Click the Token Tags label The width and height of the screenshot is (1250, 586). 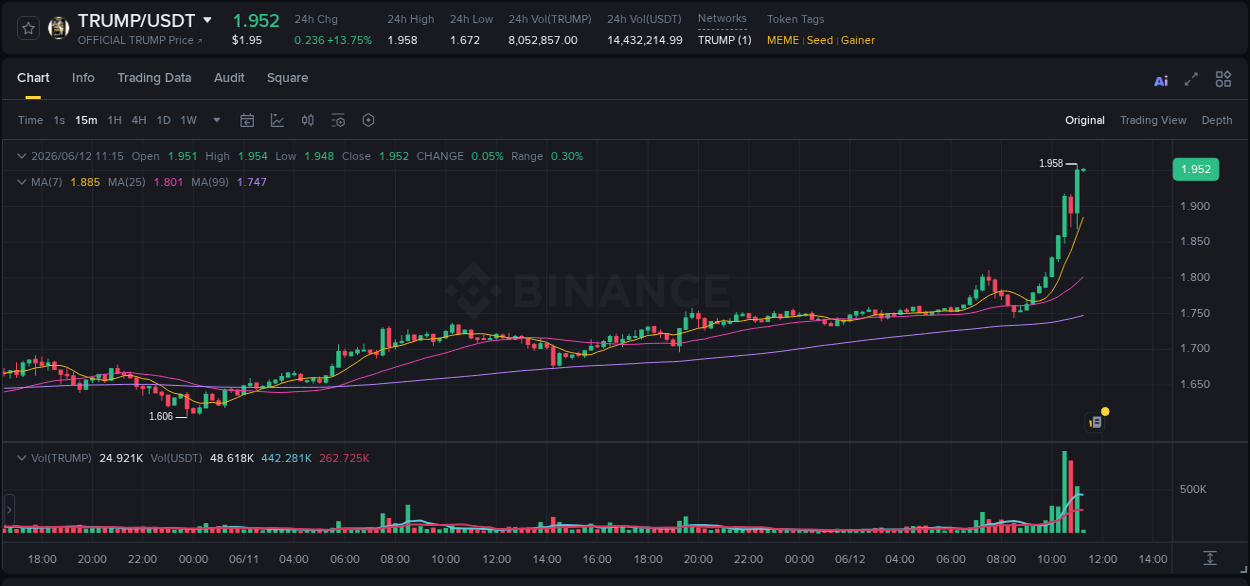point(795,19)
